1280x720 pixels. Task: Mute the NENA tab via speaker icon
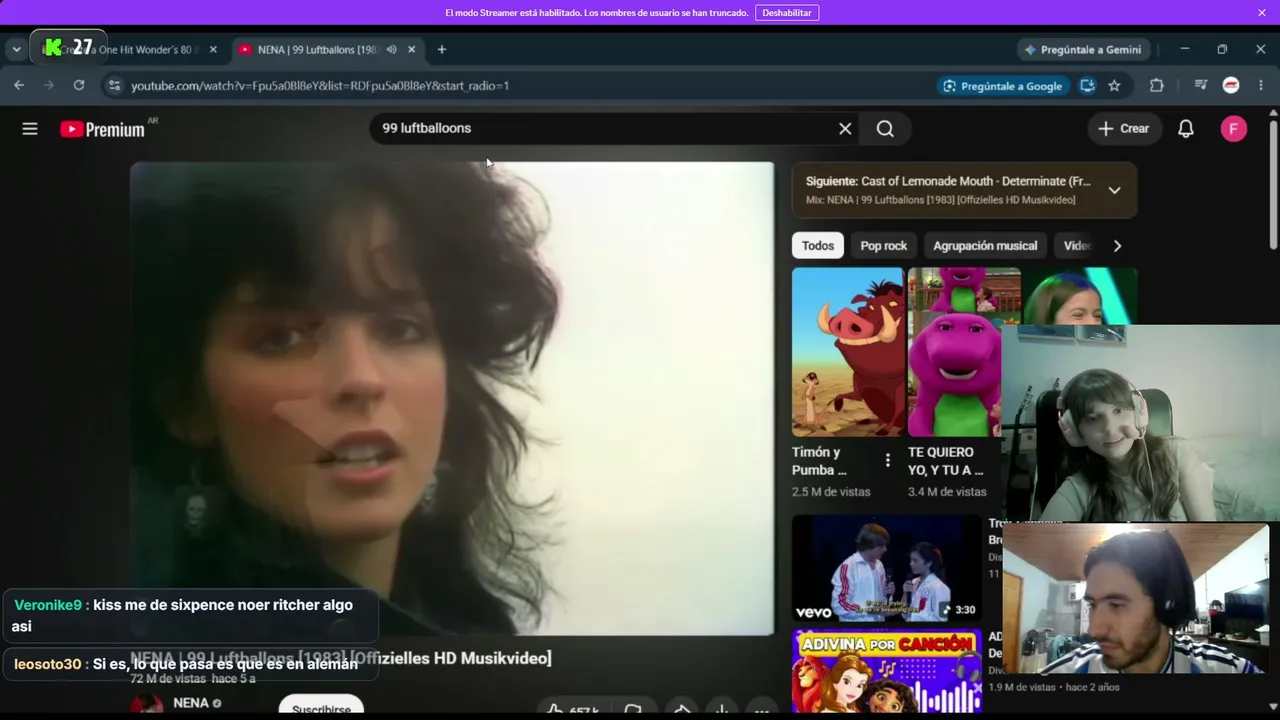click(x=392, y=50)
